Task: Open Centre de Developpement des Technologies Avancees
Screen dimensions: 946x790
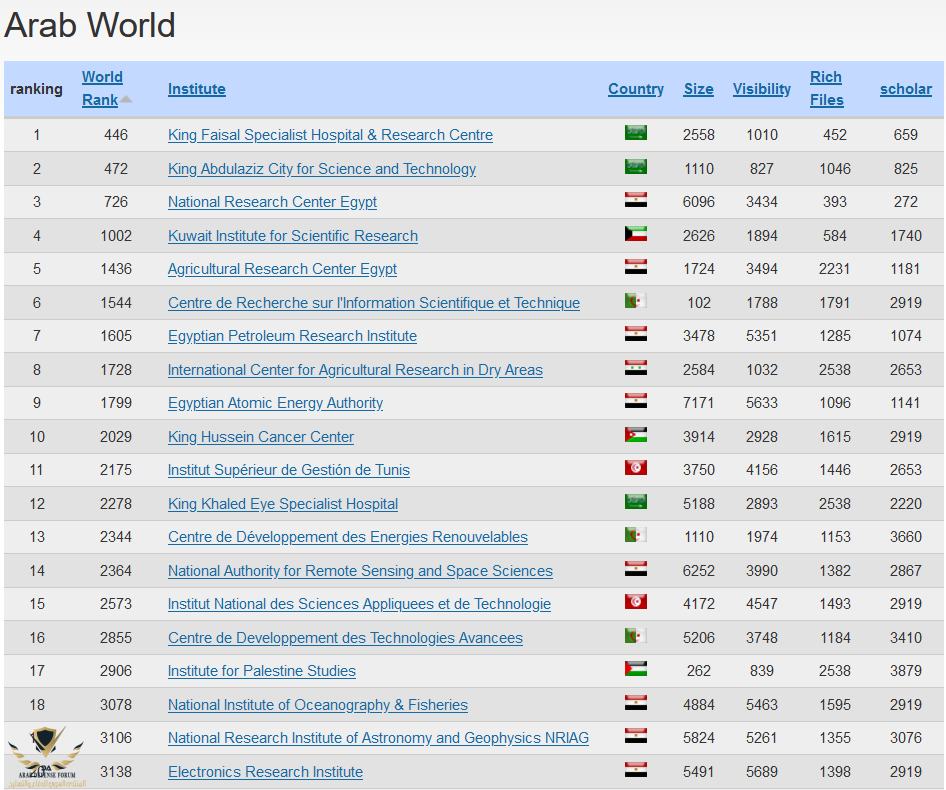Action: click(345, 637)
